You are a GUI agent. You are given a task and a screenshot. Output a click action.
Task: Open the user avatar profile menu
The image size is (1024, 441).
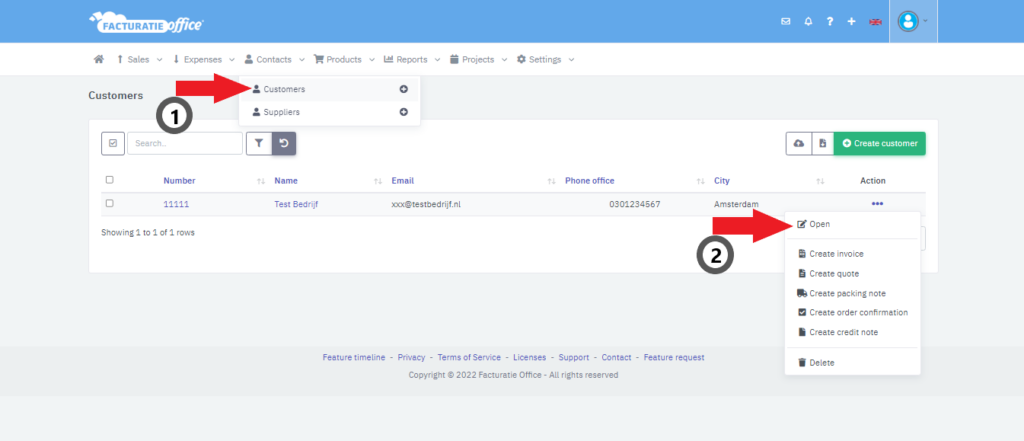tap(913, 22)
